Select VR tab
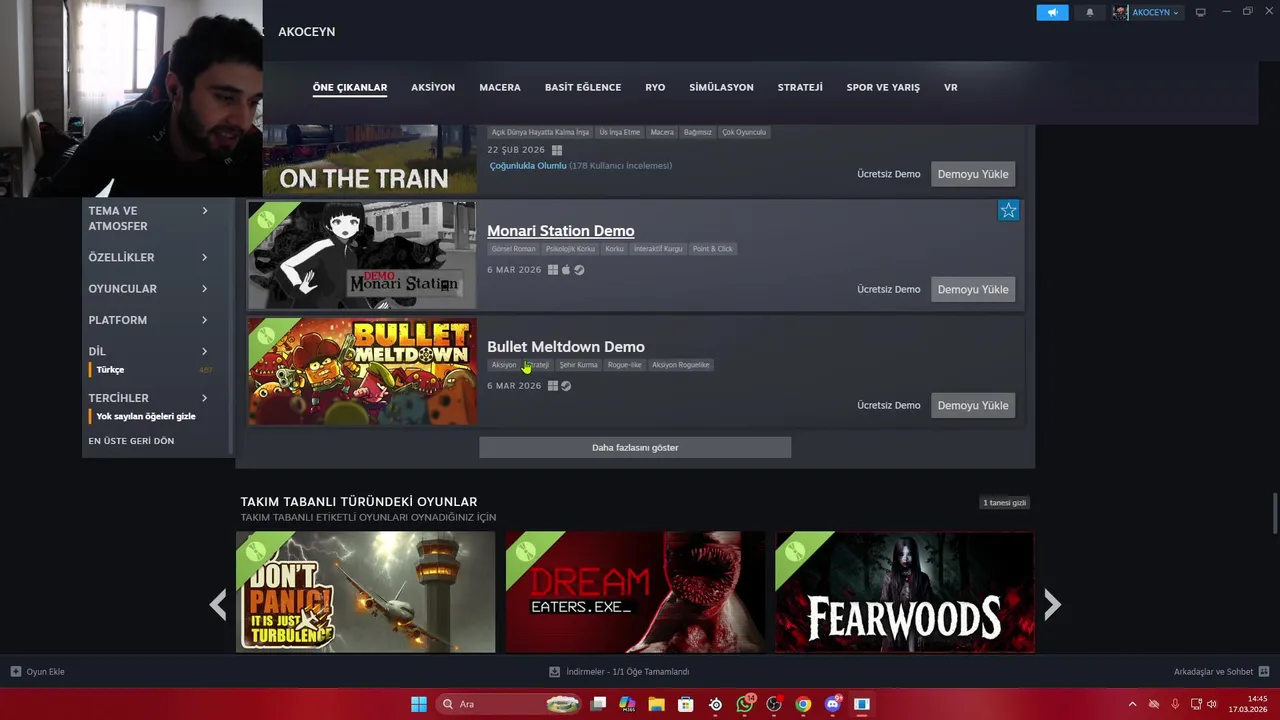 tap(951, 87)
